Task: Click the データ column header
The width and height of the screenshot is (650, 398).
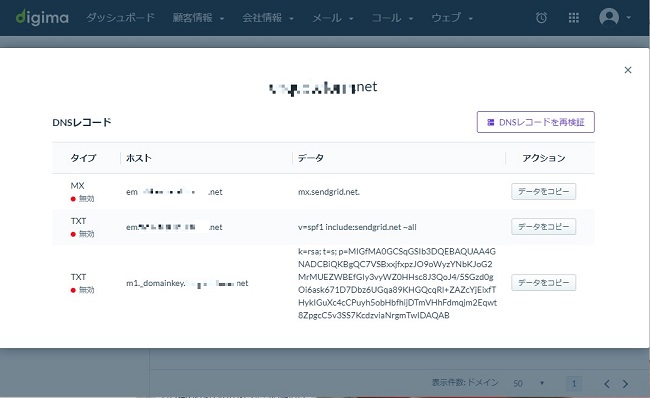Action: pyautogui.click(x=311, y=158)
